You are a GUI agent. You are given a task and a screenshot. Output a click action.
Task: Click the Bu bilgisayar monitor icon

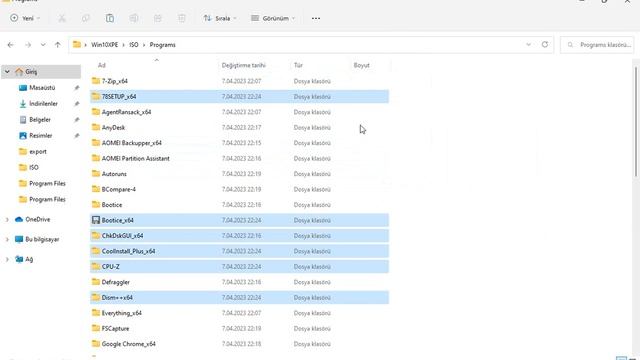coord(19,240)
